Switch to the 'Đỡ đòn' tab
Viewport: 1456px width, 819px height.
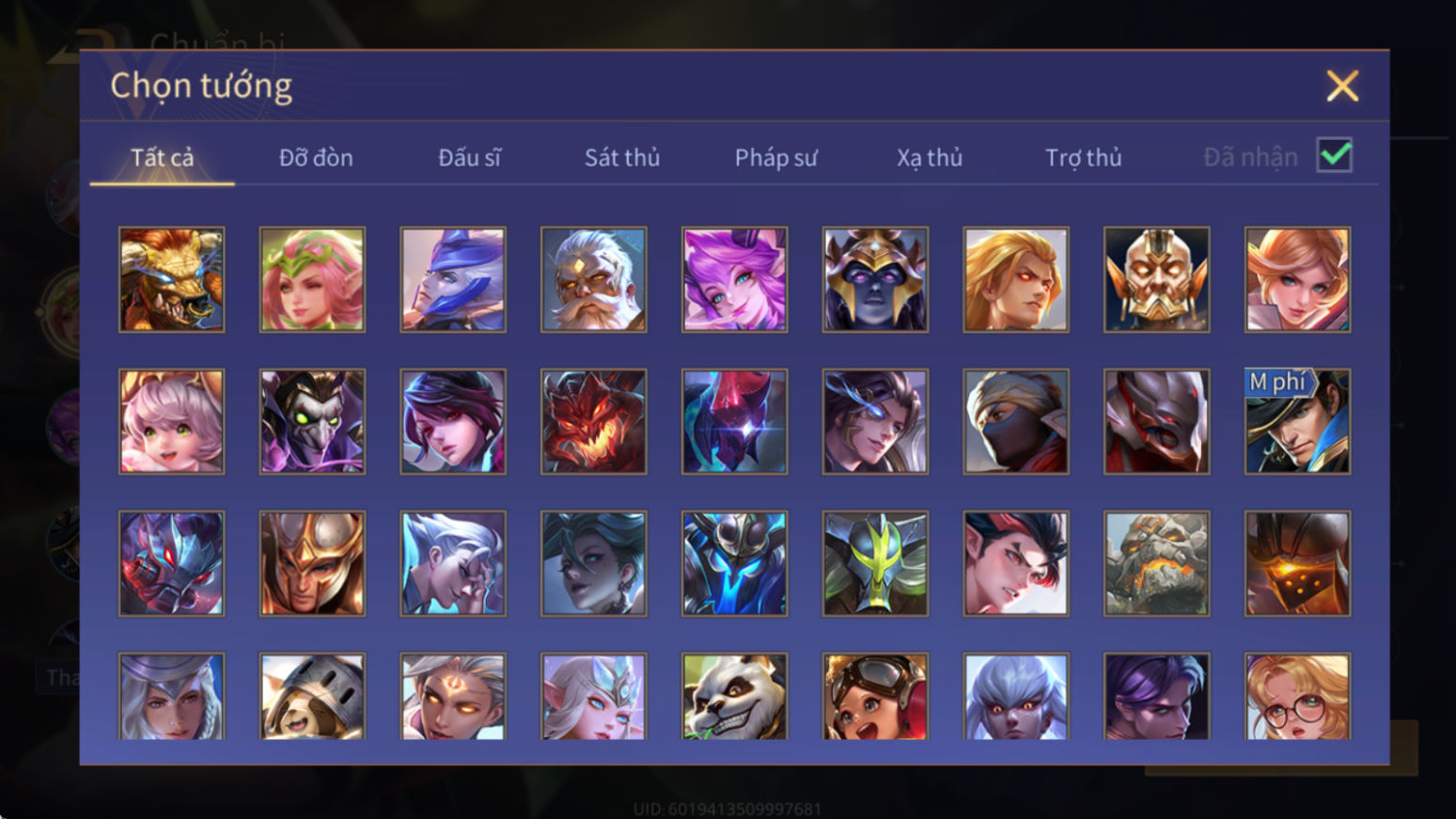point(316,157)
